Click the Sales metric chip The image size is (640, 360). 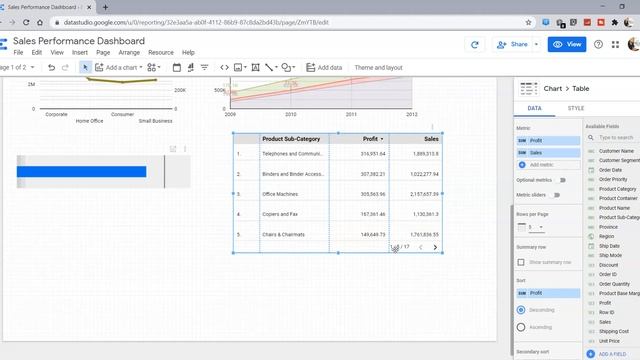pos(548,153)
